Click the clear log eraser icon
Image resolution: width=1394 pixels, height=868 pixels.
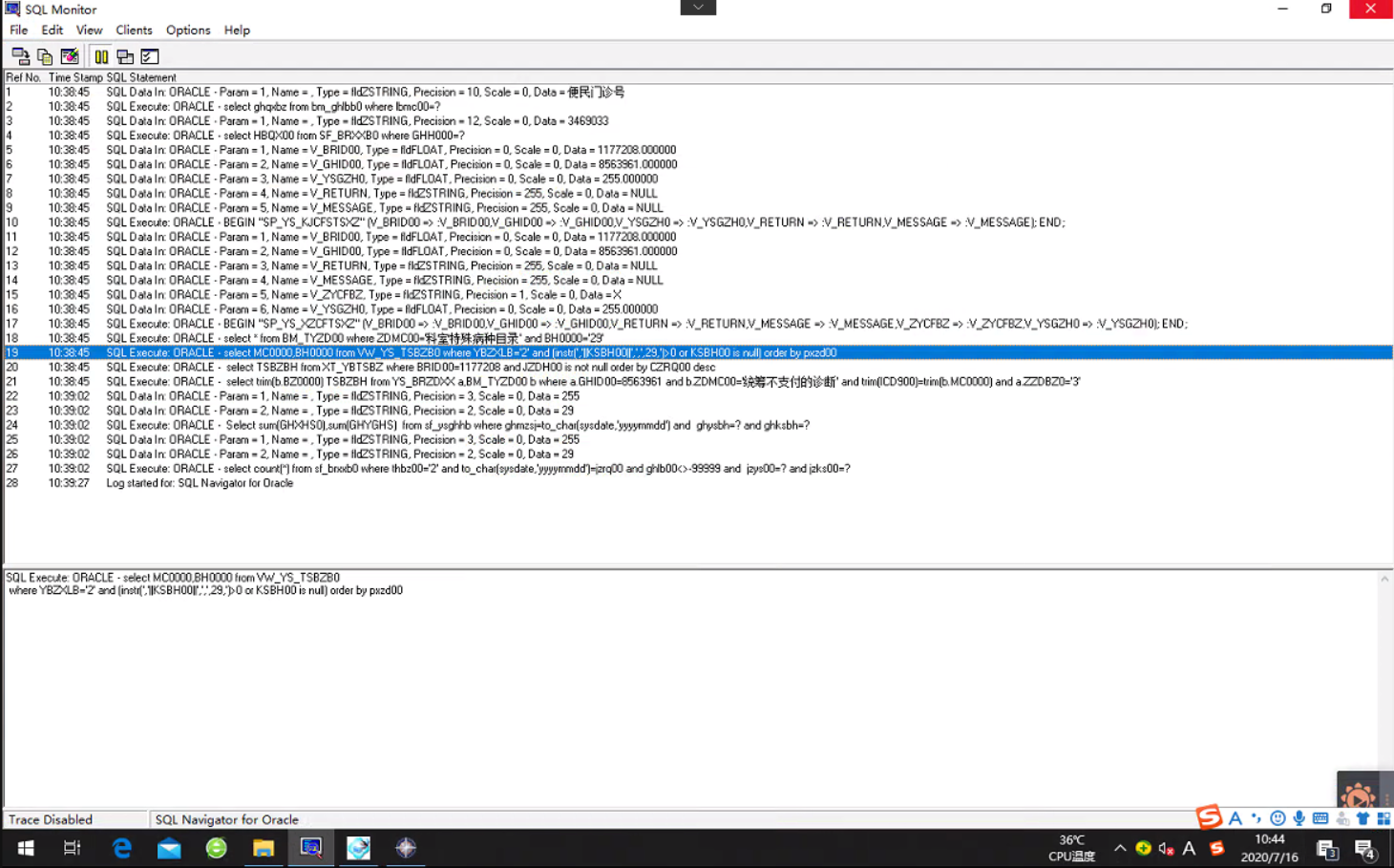point(70,56)
